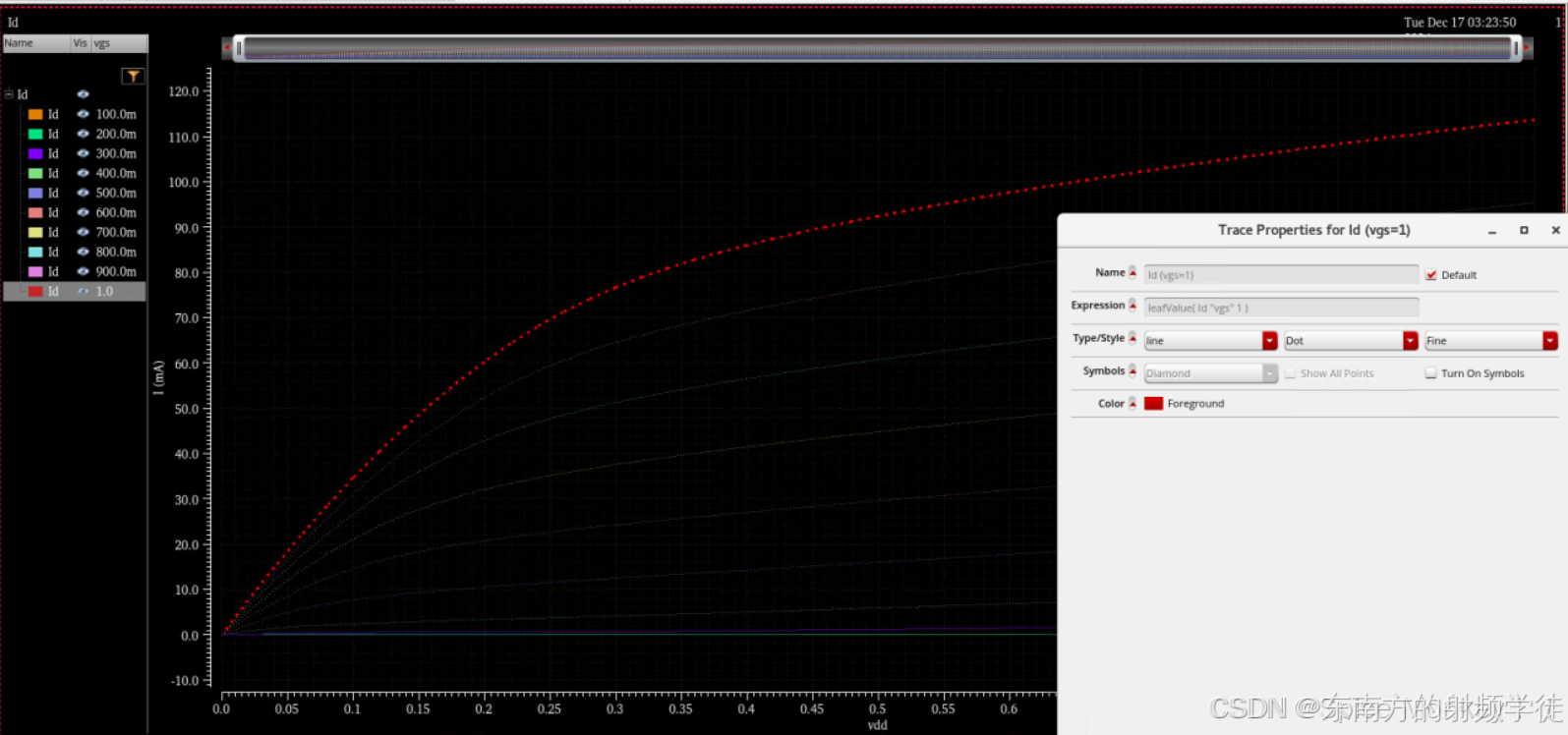Click the vgs column header

(119, 43)
